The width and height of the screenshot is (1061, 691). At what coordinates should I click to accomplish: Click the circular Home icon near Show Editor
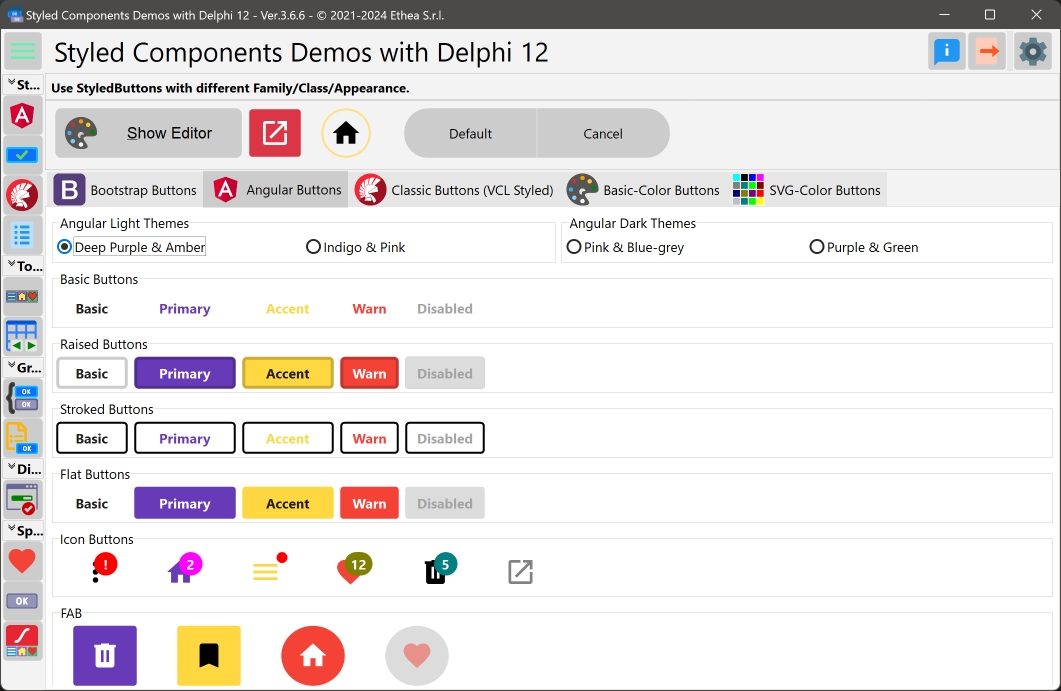coord(345,132)
